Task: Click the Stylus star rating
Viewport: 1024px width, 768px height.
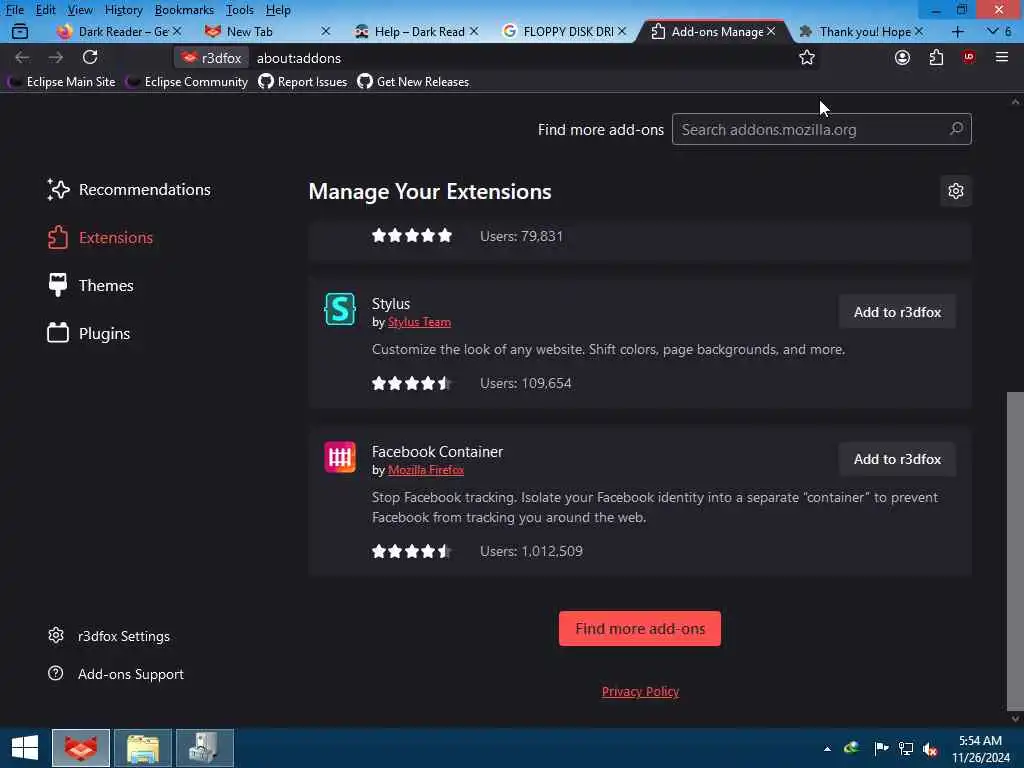Action: 412,383
